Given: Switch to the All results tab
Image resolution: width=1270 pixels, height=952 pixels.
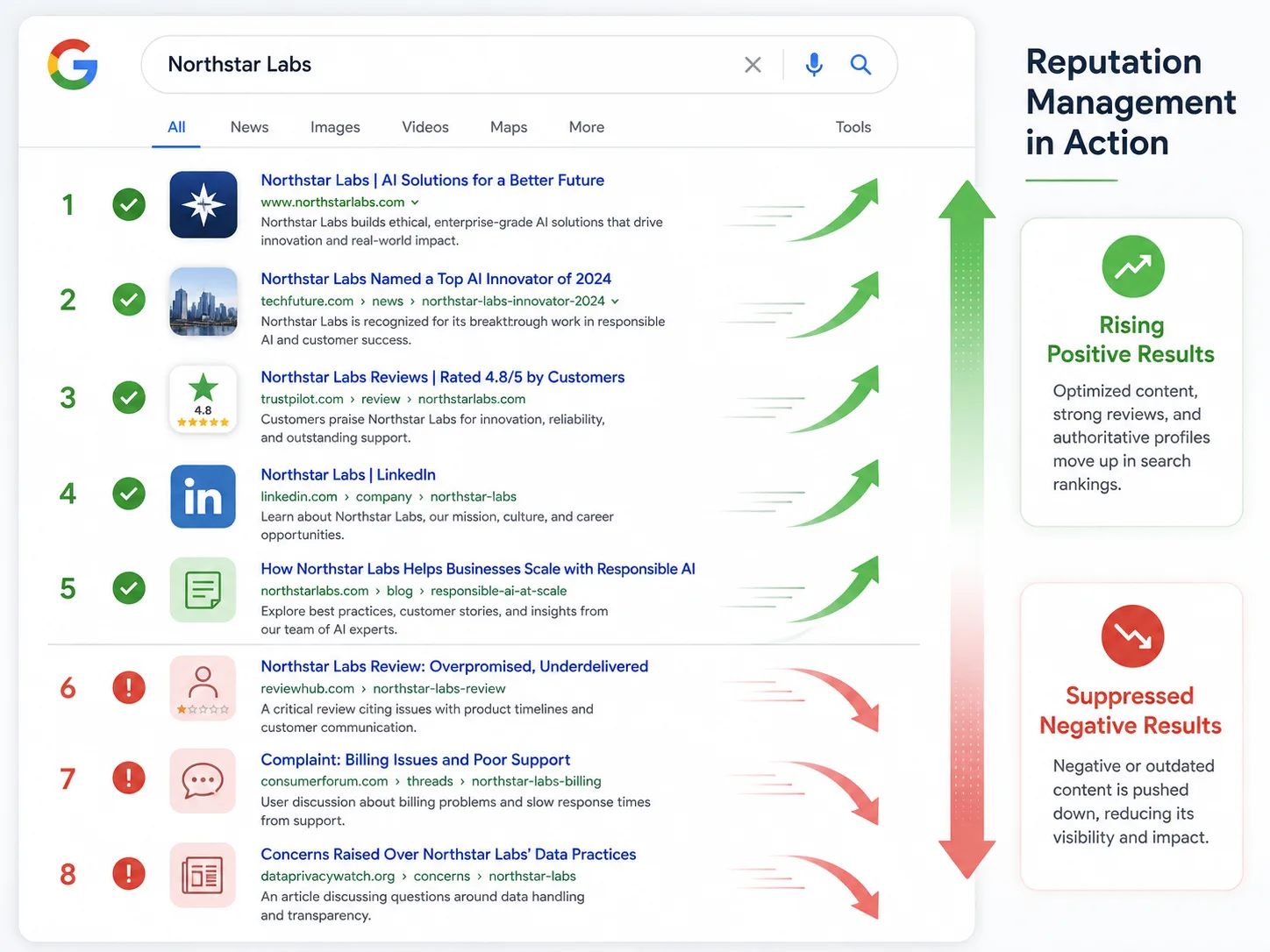Looking at the screenshot, I should click(x=176, y=127).
